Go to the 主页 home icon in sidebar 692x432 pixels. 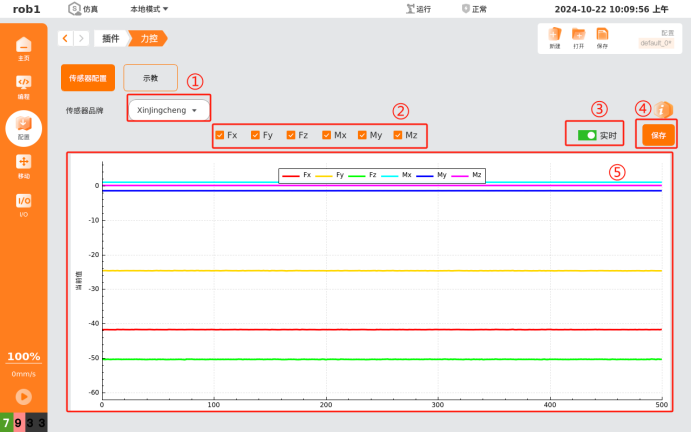[x=23, y=46]
